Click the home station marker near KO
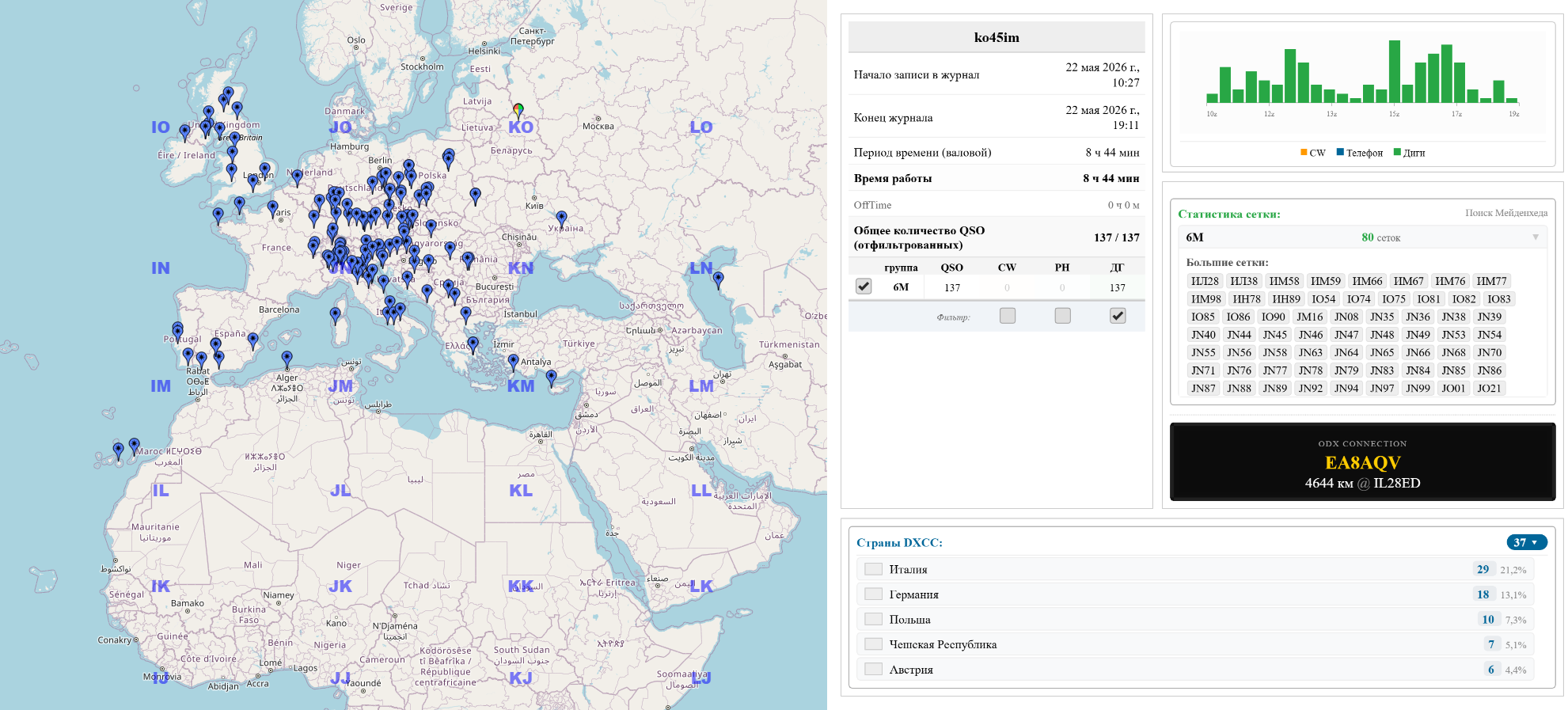The width and height of the screenshot is (1568, 710). click(x=518, y=110)
